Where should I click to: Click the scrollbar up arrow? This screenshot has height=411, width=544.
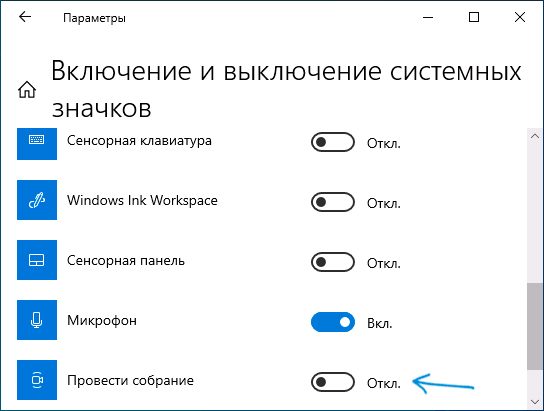535,136
